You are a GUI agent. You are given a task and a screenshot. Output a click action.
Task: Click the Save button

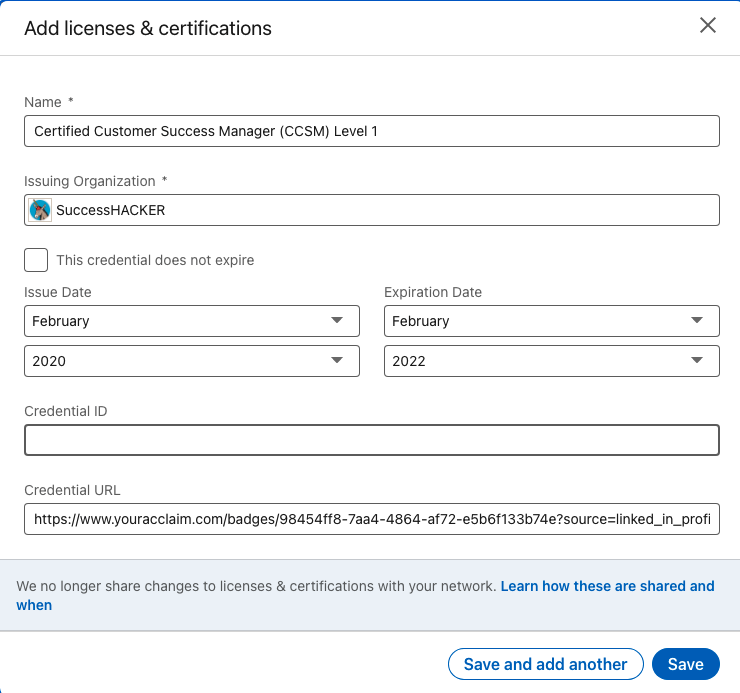click(x=686, y=664)
